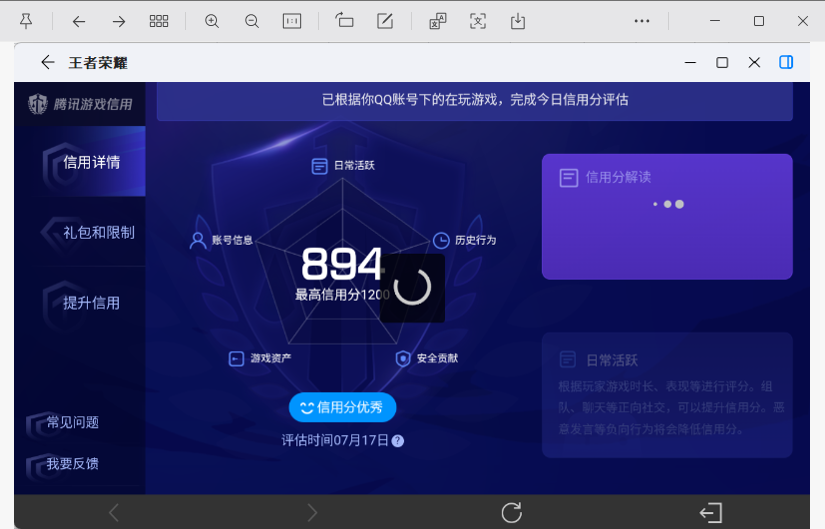This screenshot has width=825, height=529.
Task: Select the 安全贡献 shield icon
Action: 403,358
